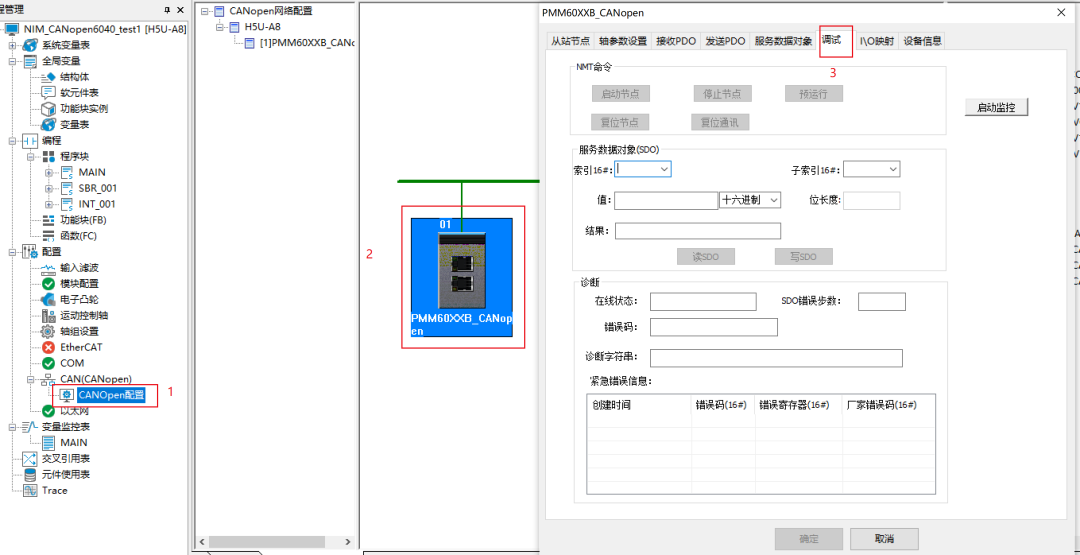1080x555 pixels.
Task: Click the COM green check icon
Action: [48, 363]
